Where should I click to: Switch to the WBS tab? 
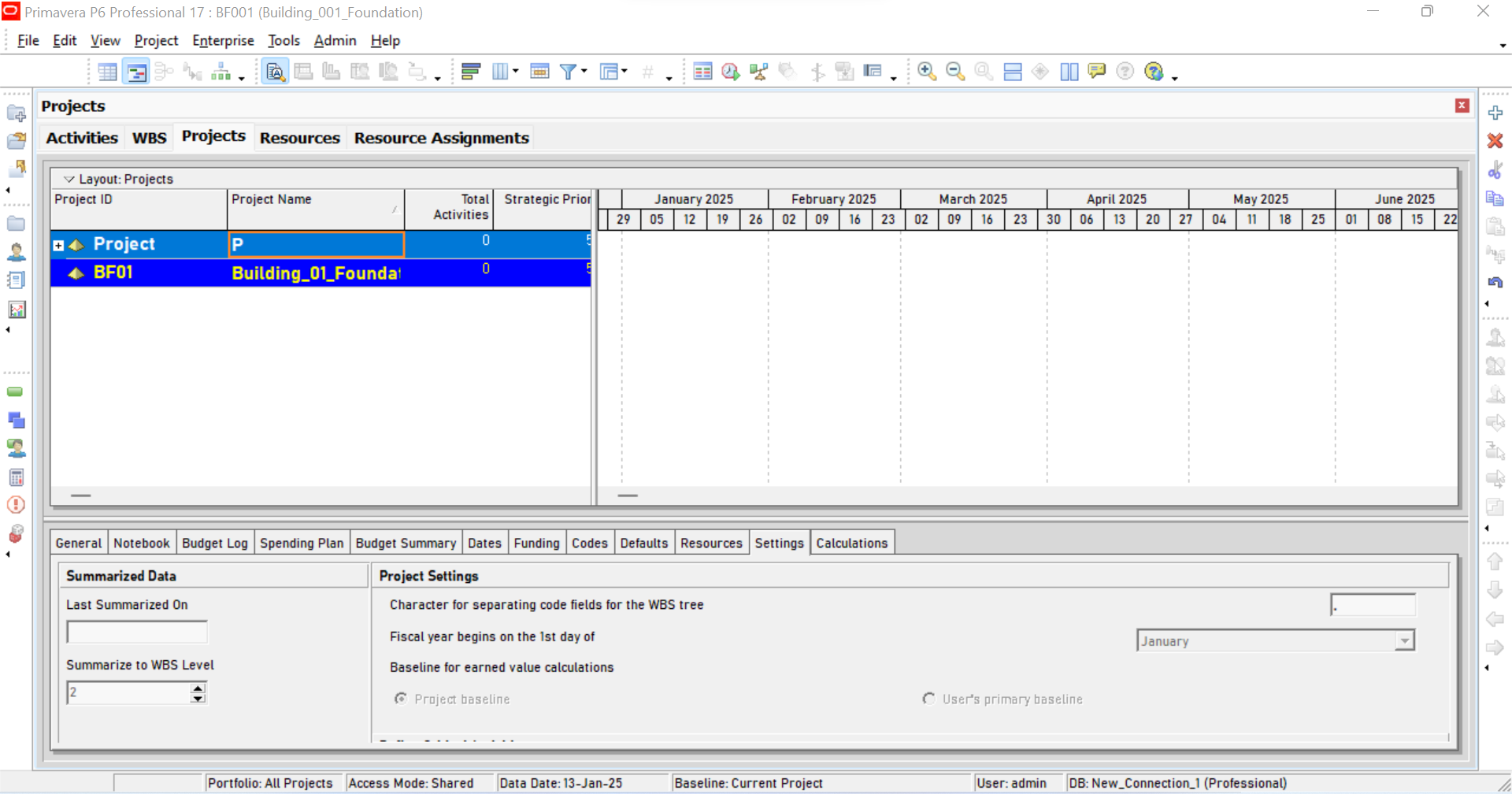149,138
